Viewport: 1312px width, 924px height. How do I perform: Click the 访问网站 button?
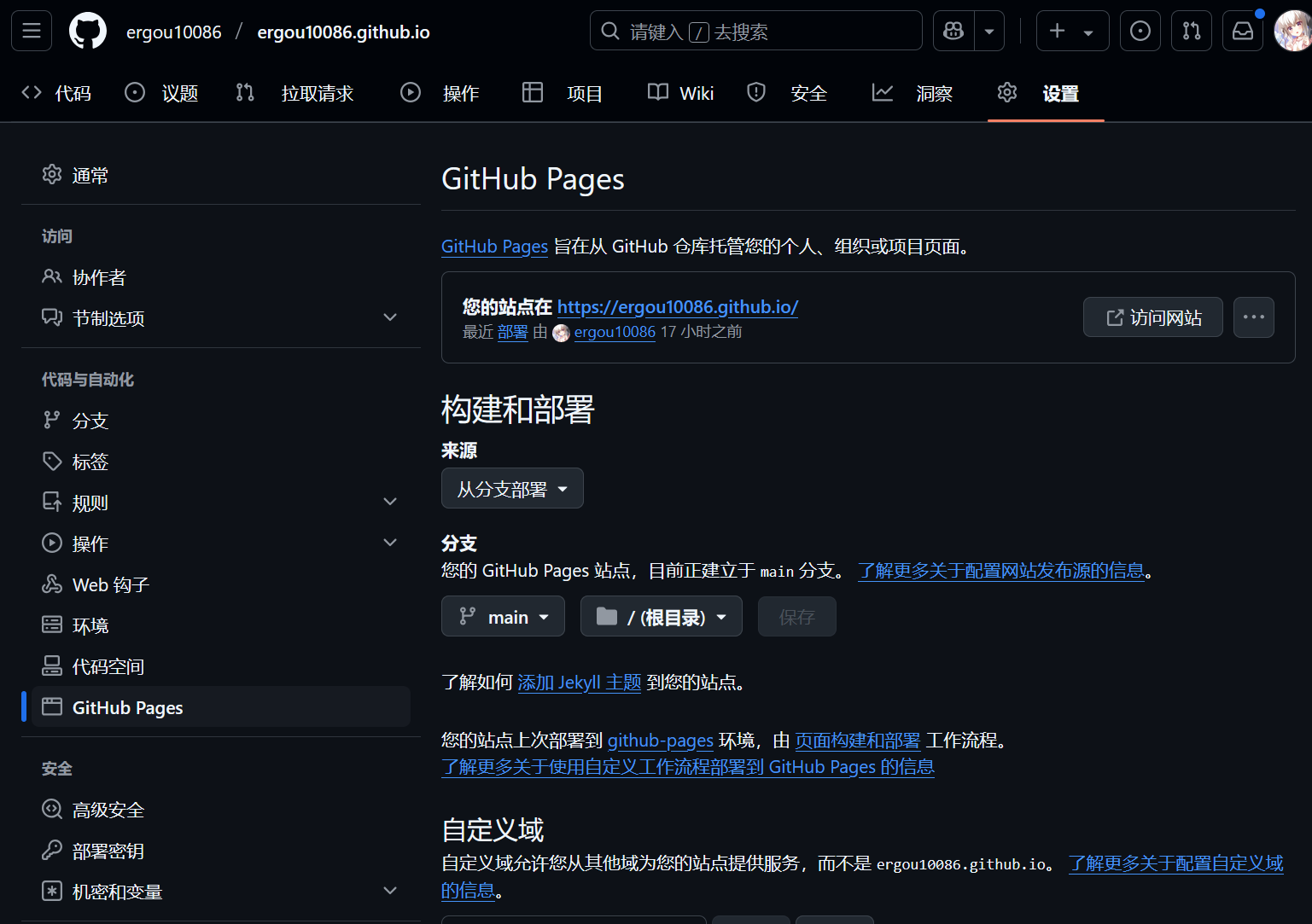tap(1152, 317)
